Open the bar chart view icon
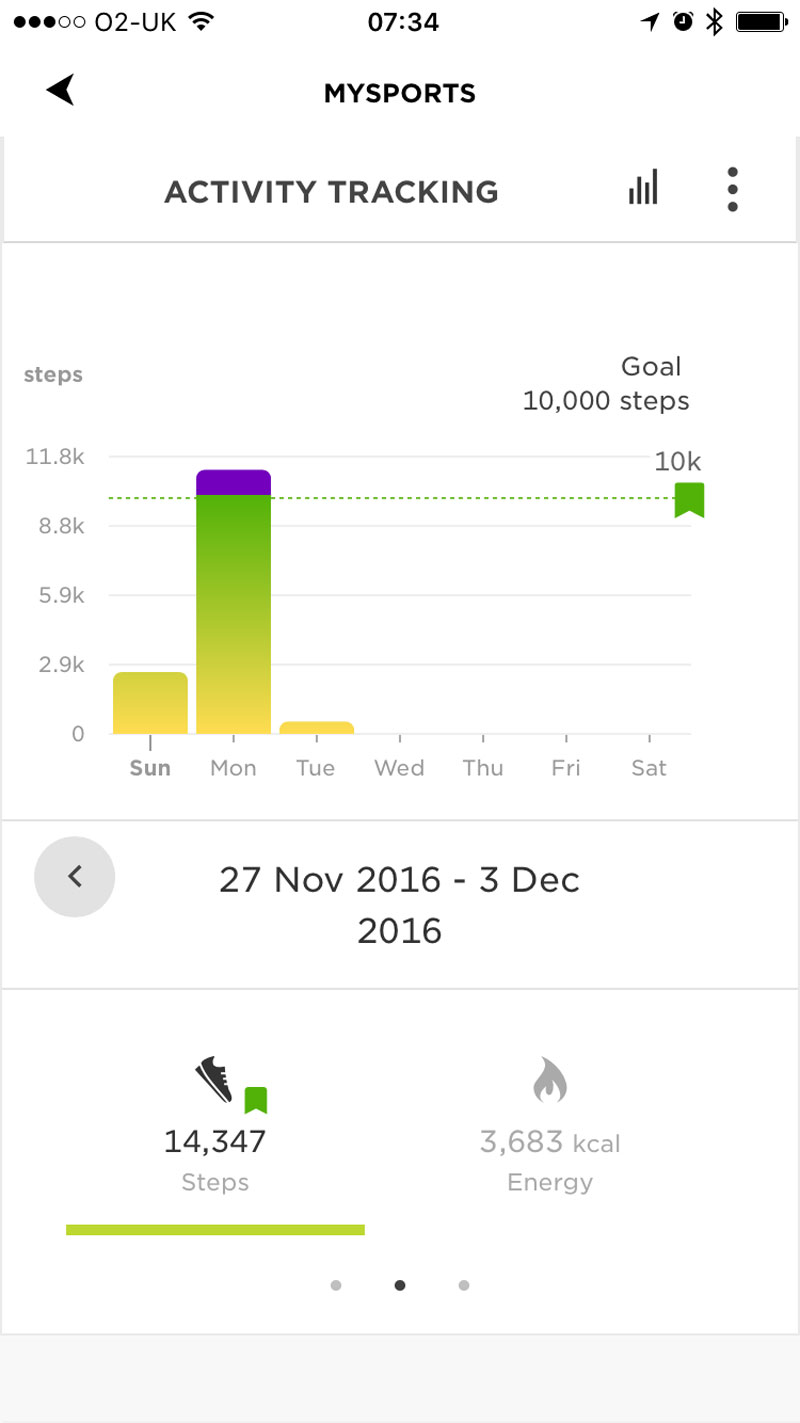 pos(643,187)
